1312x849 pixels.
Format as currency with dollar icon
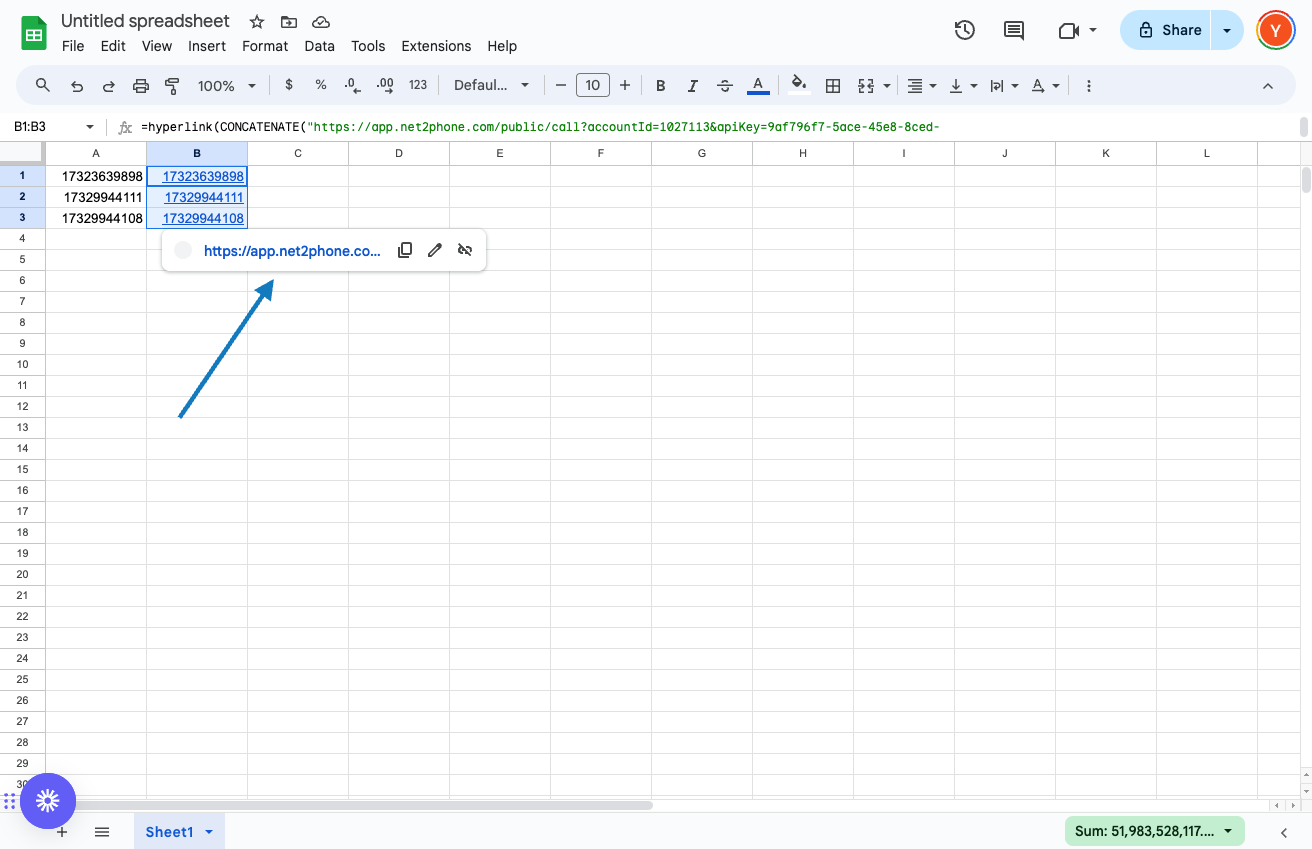point(289,85)
